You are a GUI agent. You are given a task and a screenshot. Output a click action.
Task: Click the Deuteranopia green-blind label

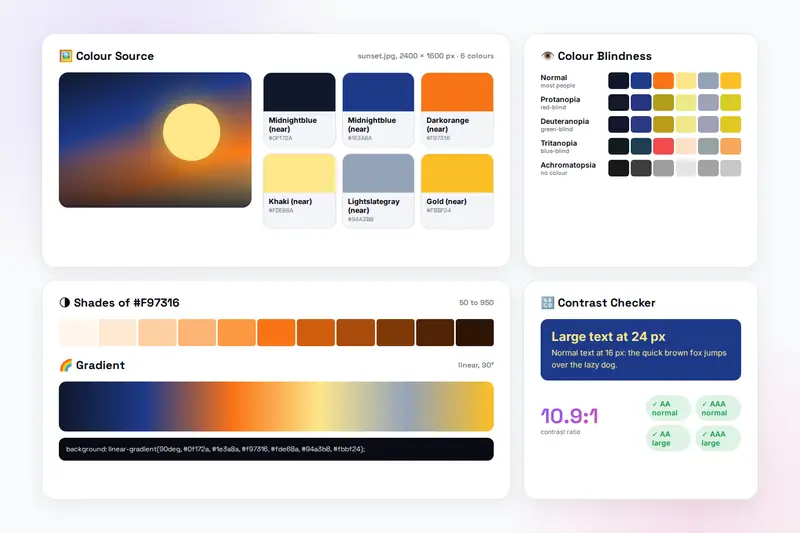[565, 124]
